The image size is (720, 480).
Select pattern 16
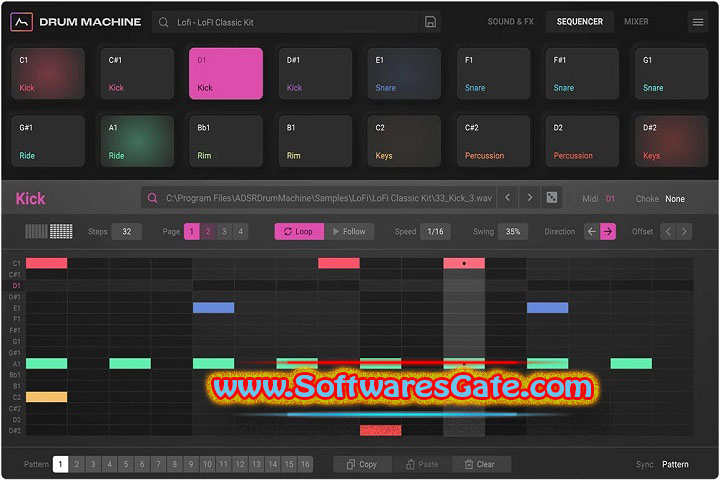pyautogui.click(x=305, y=464)
